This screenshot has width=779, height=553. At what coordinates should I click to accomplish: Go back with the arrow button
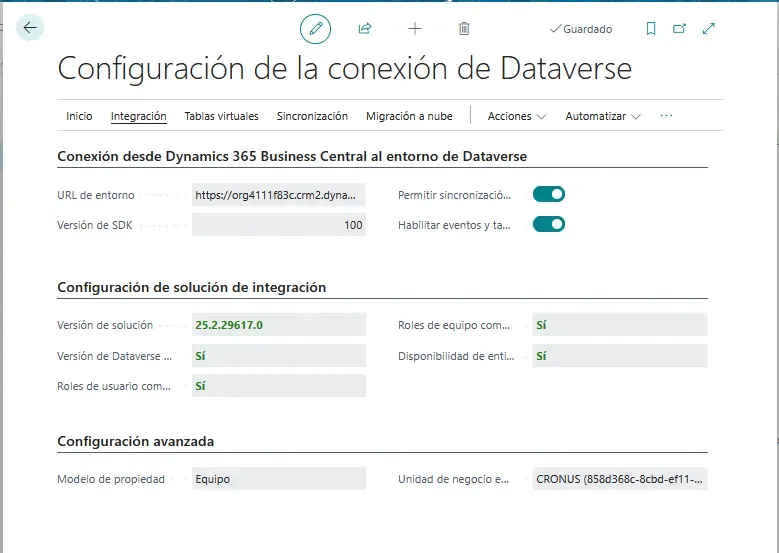tap(30, 28)
